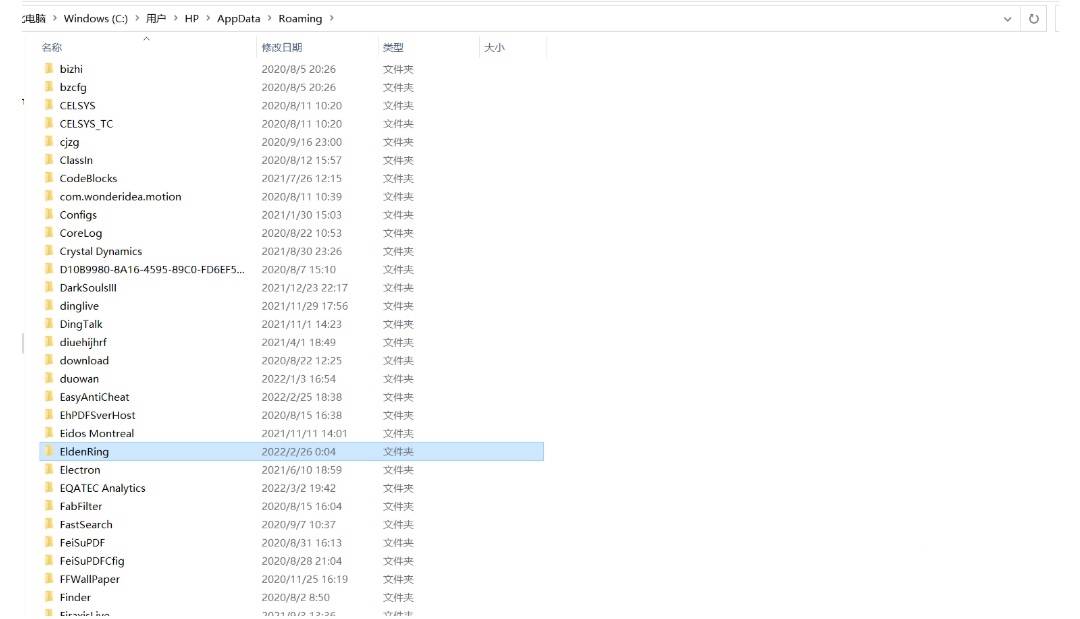The width and height of the screenshot is (1080, 619).
Task: Click the bizhi folder icon
Action: [x=48, y=69]
